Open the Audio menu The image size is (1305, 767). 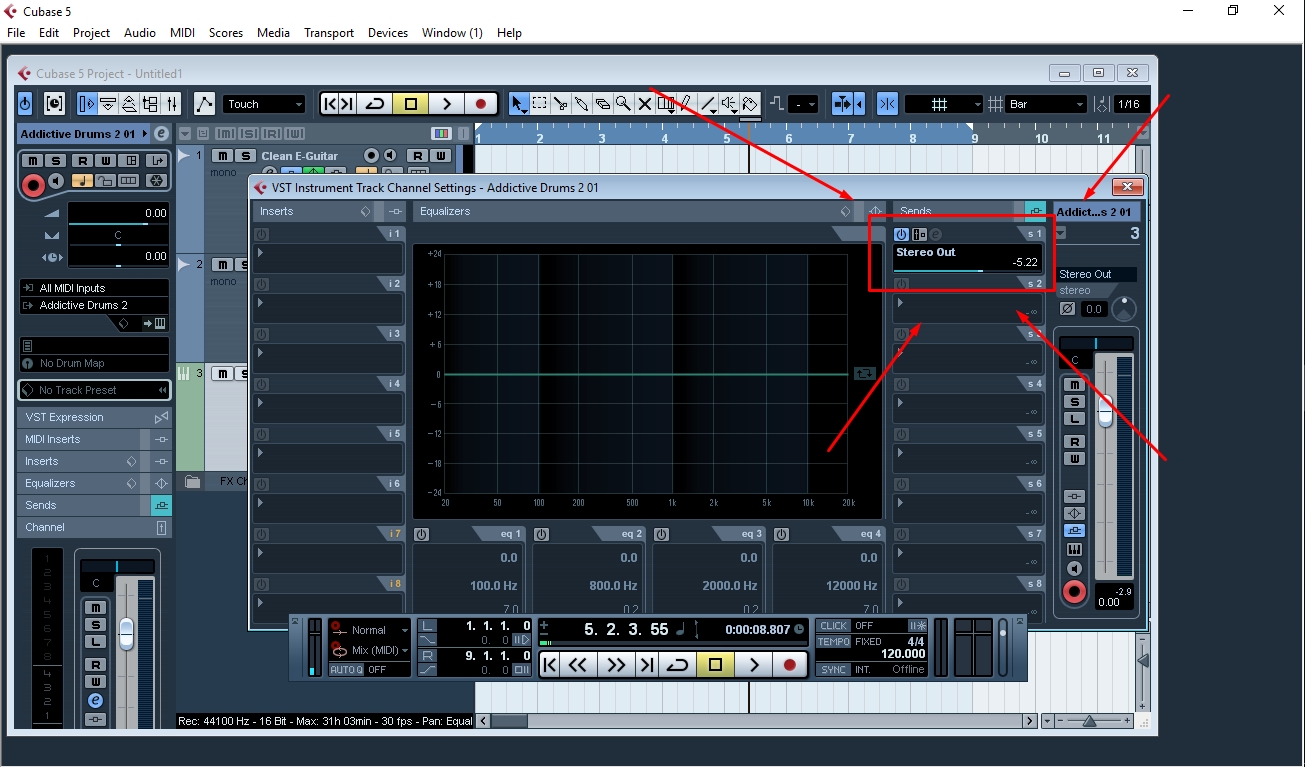pos(140,33)
